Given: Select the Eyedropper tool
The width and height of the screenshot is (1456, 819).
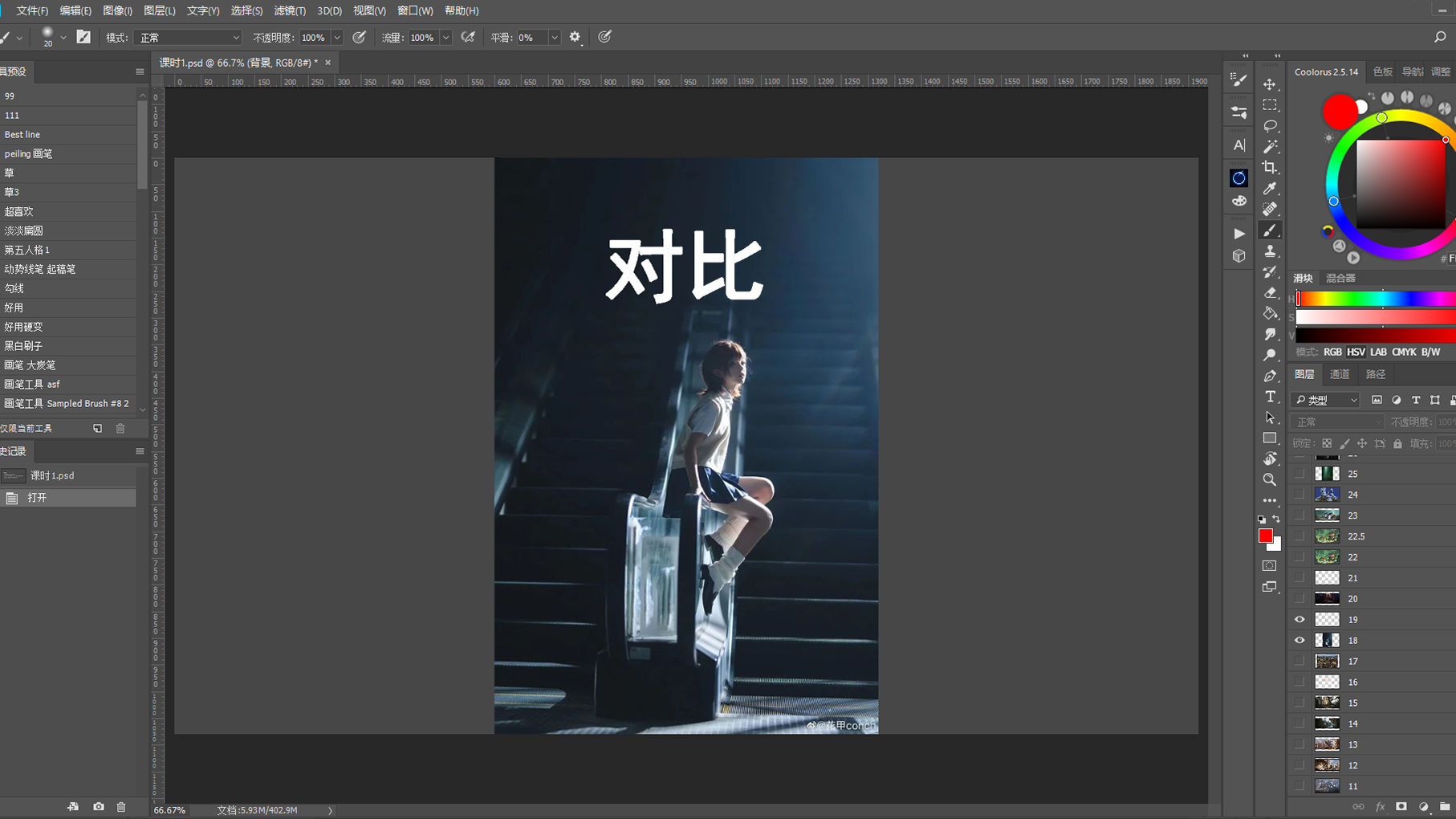Looking at the screenshot, I should click(x=1270, y=189).
